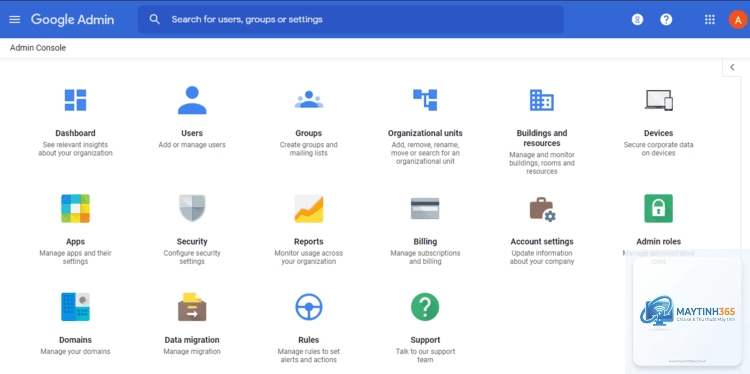Click the Admin Console breadcrumb
Viewport: 750px width, 374px height.
(x=38, y=48)
